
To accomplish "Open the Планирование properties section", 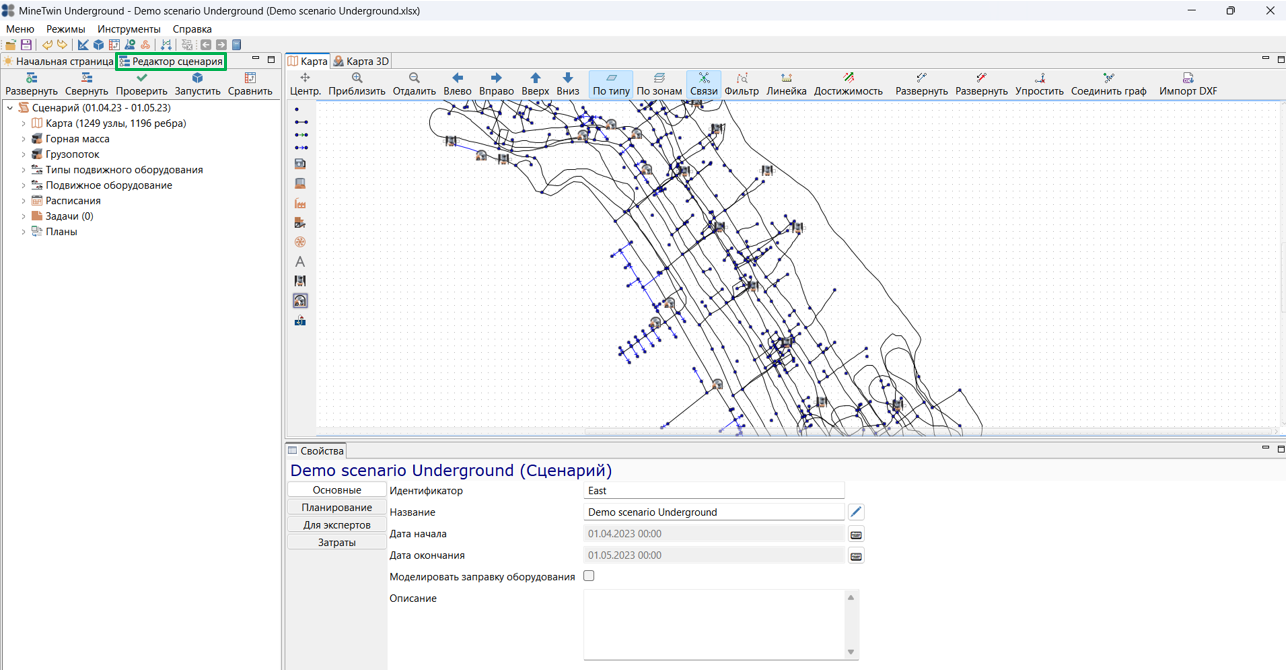I will 337,507.
